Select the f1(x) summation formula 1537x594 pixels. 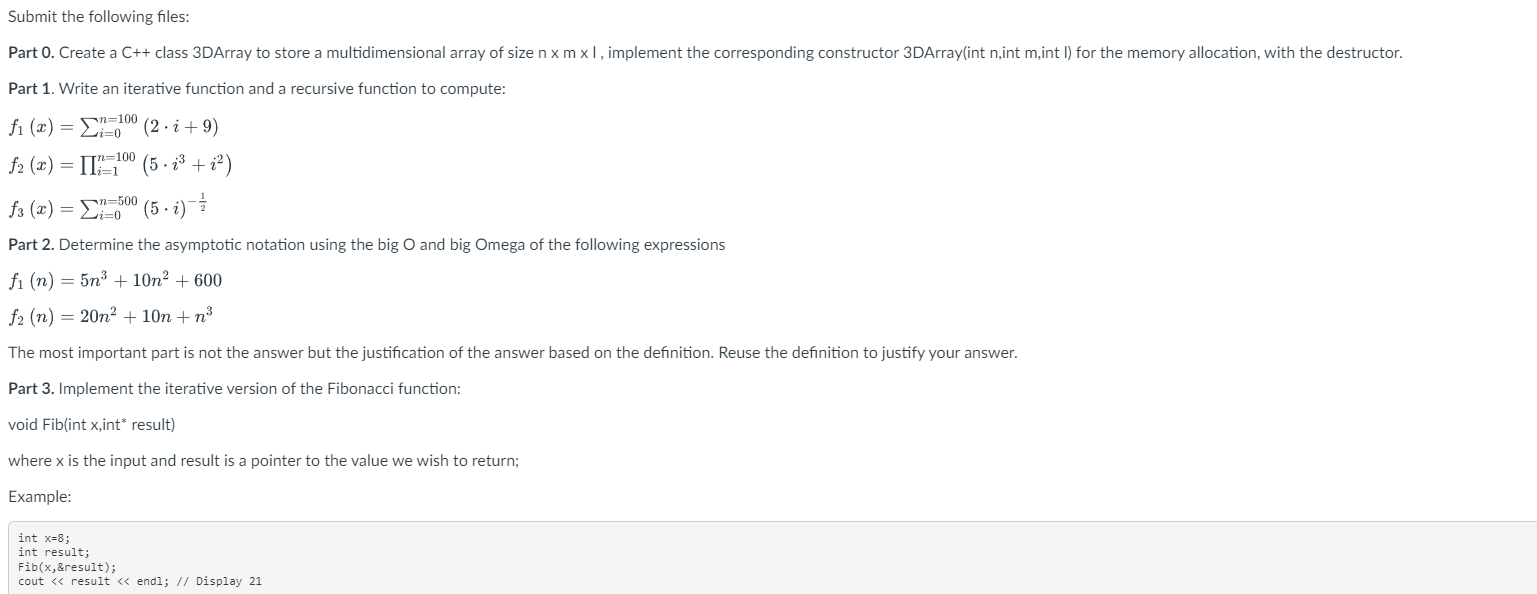(x=113, y=127)
